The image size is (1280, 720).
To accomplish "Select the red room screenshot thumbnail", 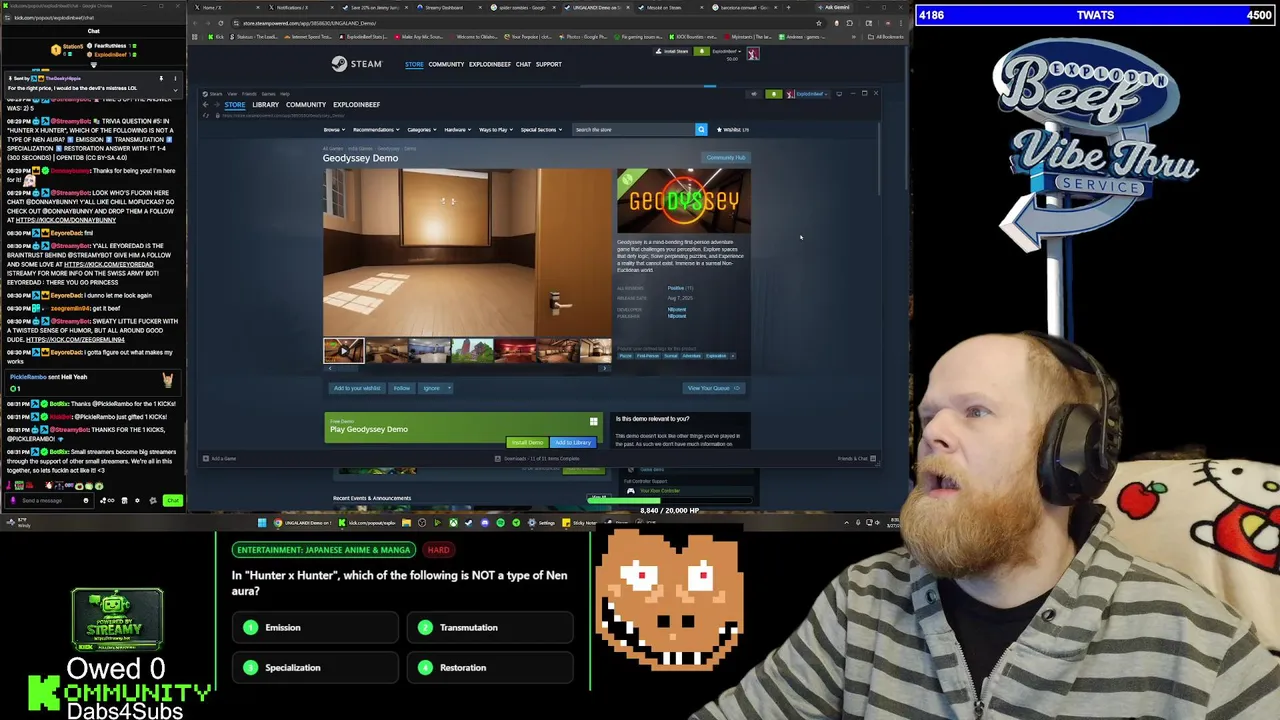I will pyautogui.click(x=516, y=350).
